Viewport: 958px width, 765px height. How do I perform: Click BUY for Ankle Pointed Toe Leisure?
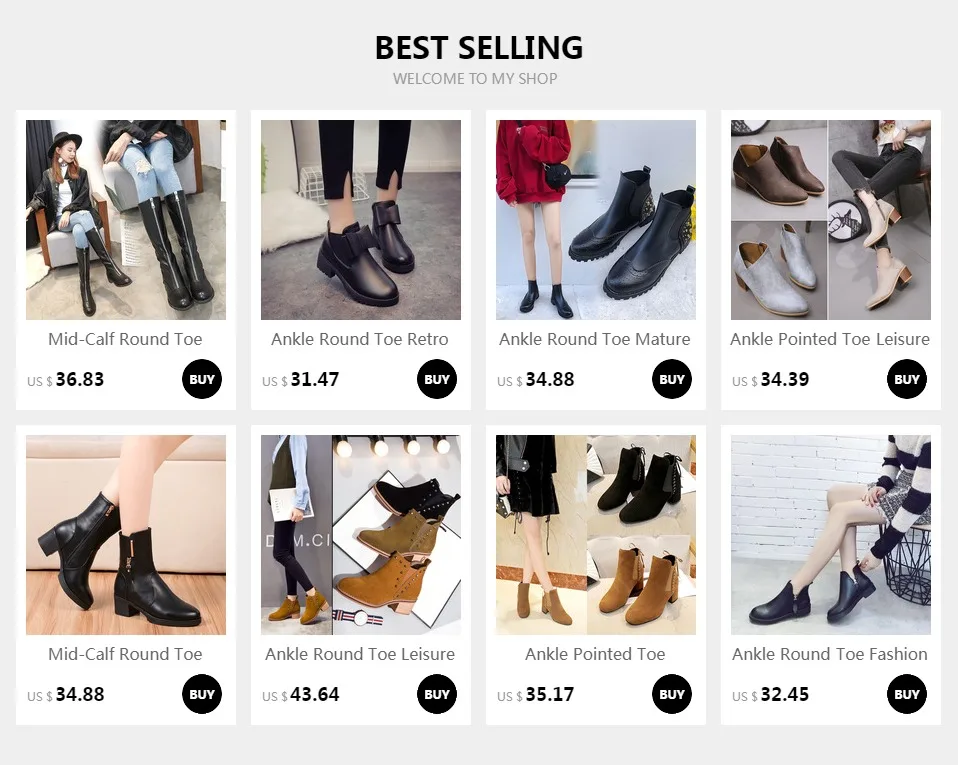tap(907, 379)
